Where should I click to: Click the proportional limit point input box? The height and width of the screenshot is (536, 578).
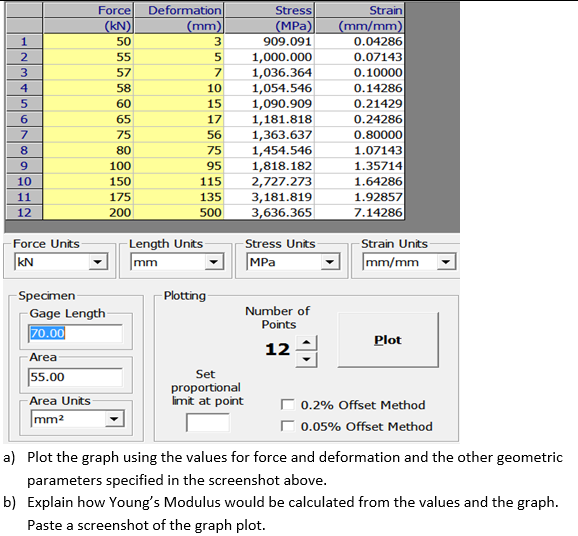pos(208,422)
